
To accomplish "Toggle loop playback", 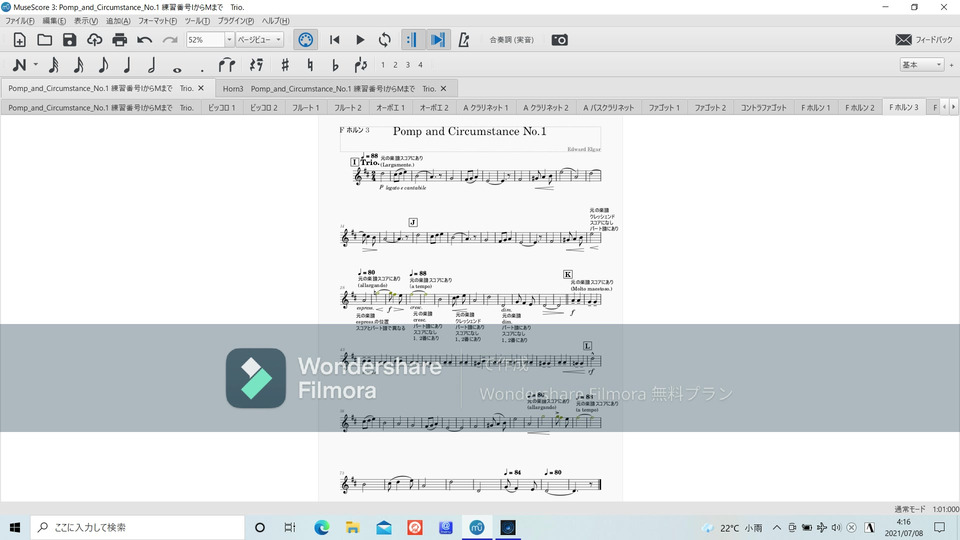I will 384,40.
